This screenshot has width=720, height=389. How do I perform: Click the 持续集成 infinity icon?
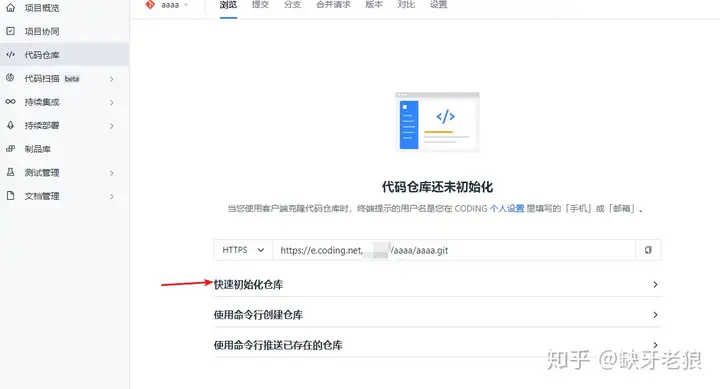click(11, 101)
